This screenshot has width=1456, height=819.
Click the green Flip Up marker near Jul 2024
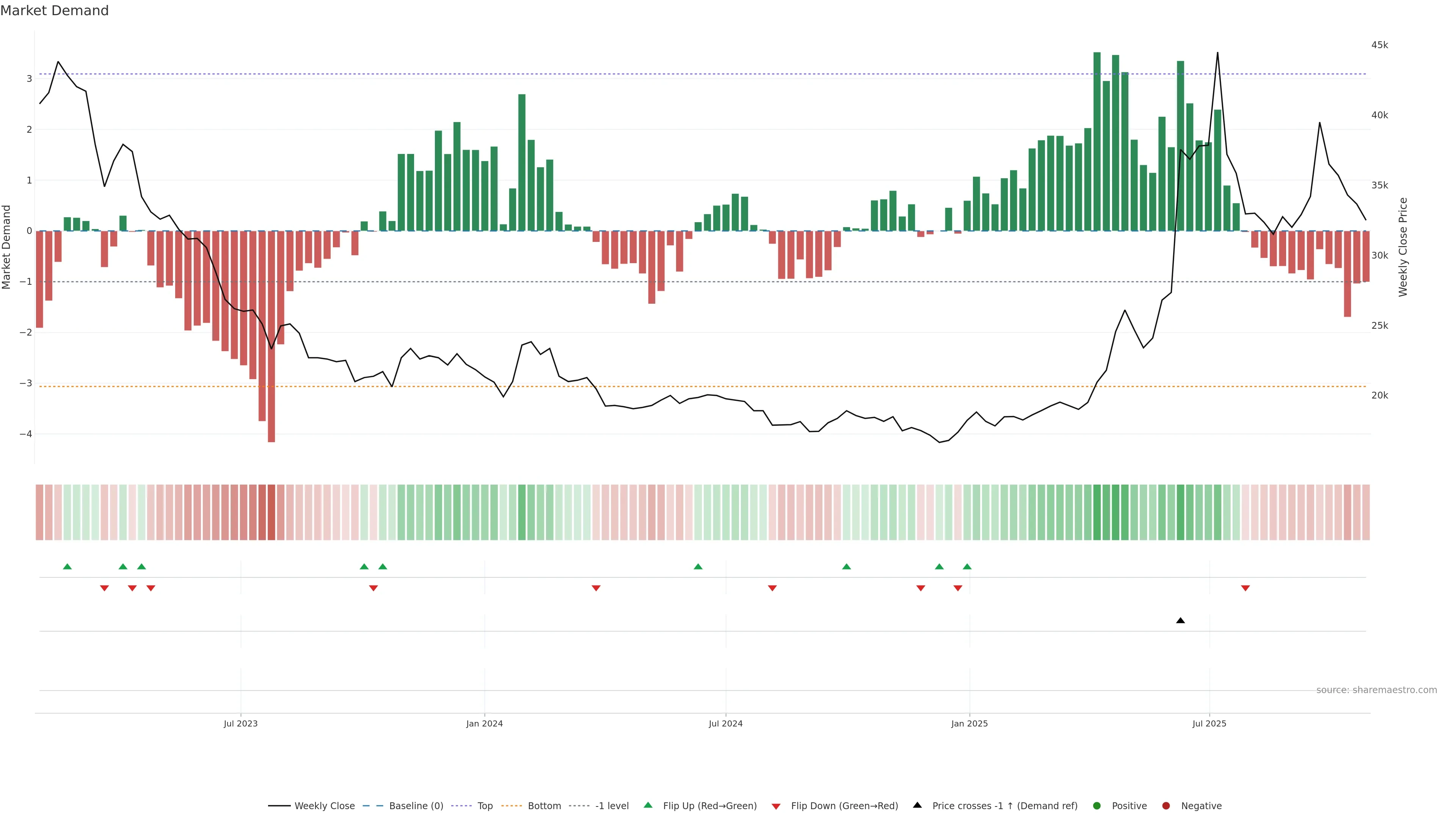pyautogui.click(x=698, y=566)
